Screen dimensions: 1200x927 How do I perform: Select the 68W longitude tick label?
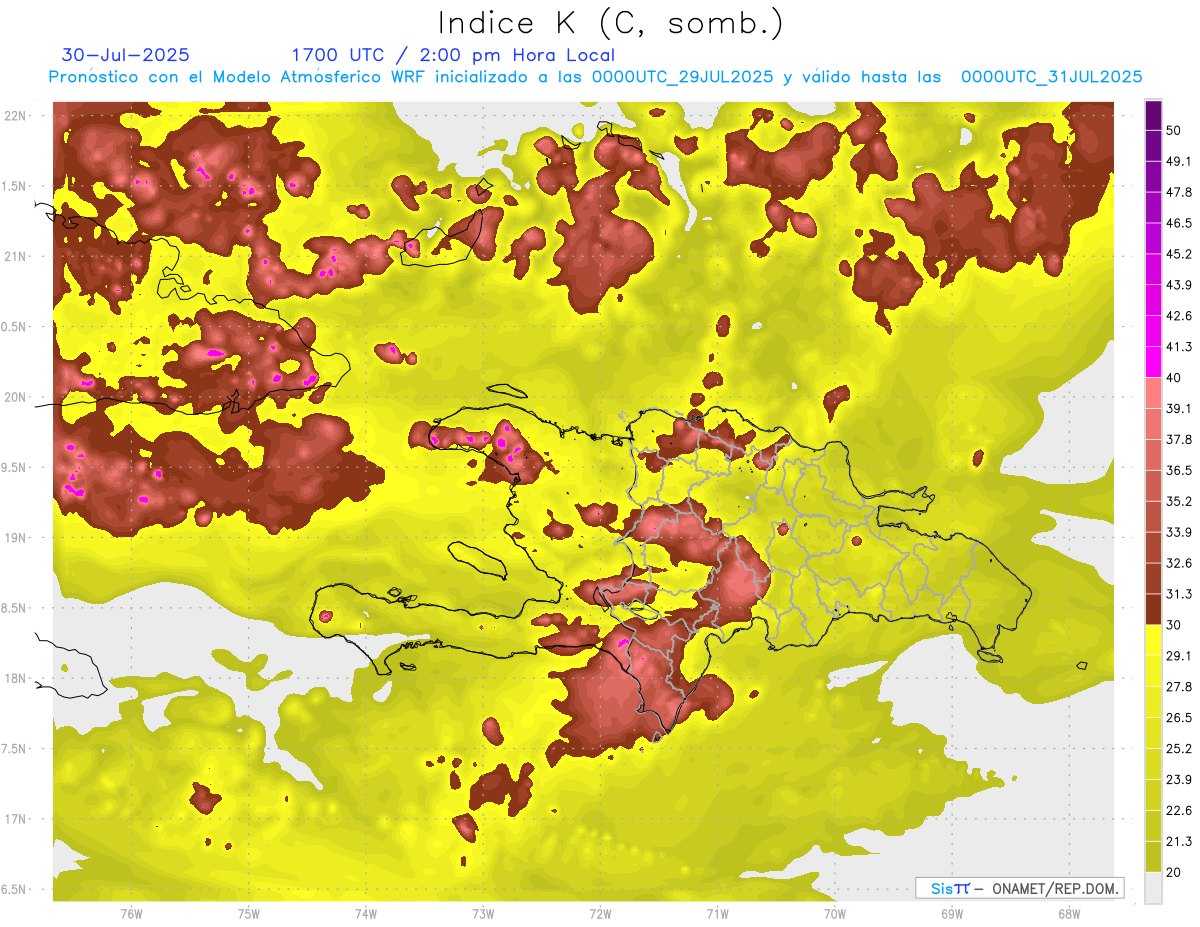1068,914
